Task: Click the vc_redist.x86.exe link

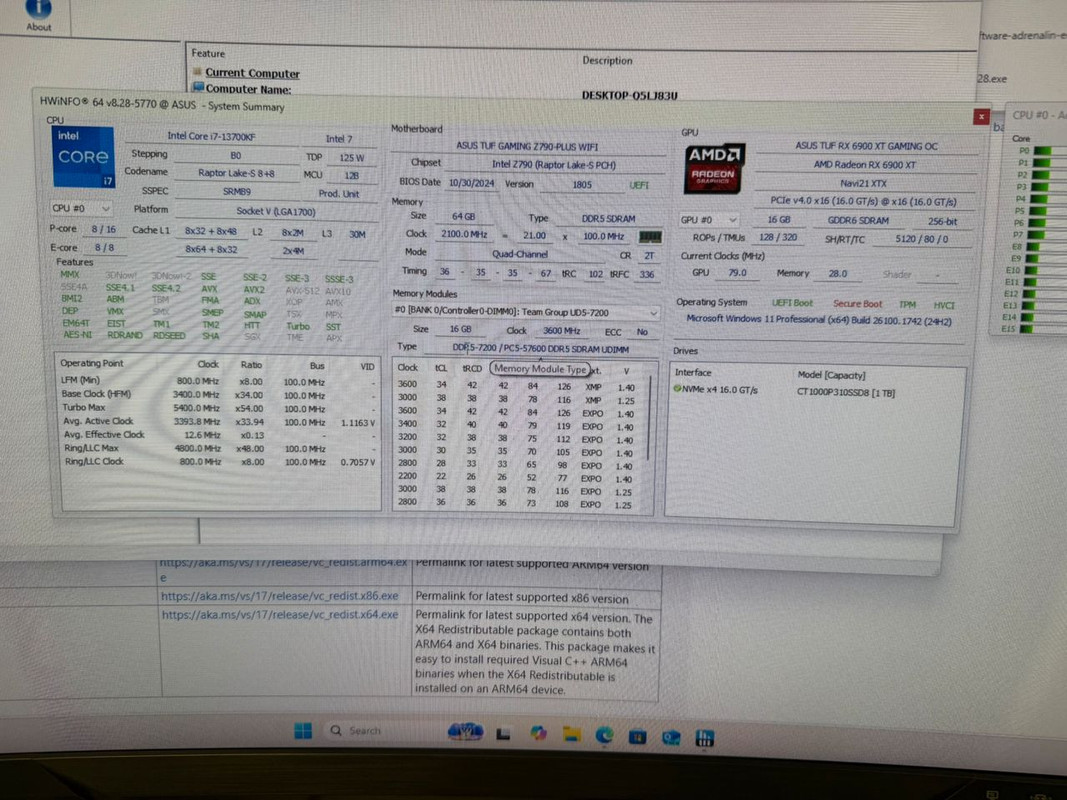Action: 280,596
